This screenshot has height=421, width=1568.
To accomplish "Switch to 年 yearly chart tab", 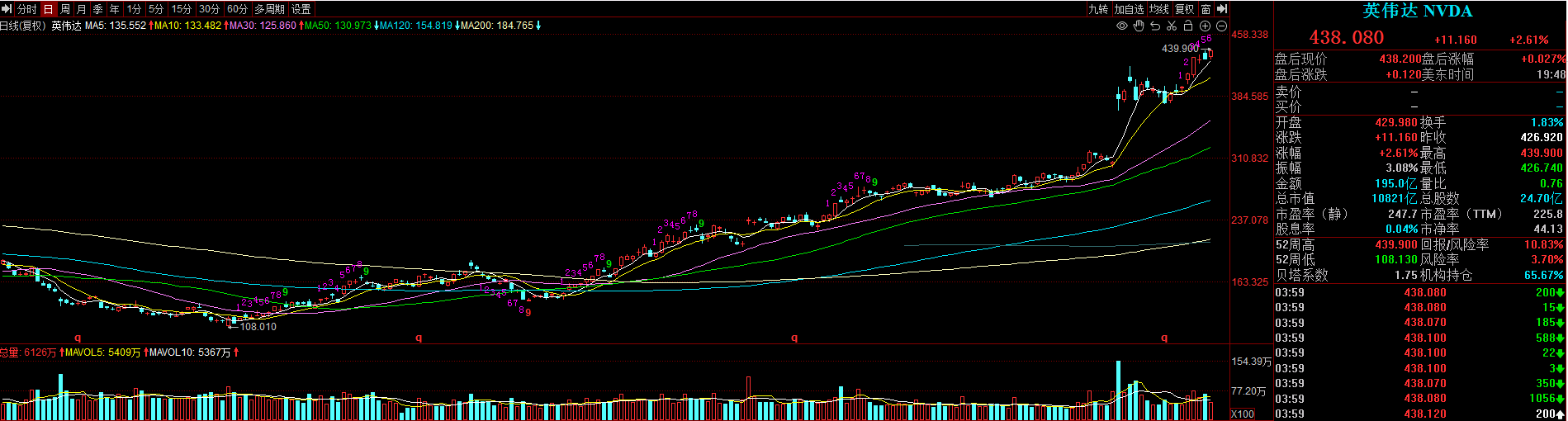I will 114,9.
